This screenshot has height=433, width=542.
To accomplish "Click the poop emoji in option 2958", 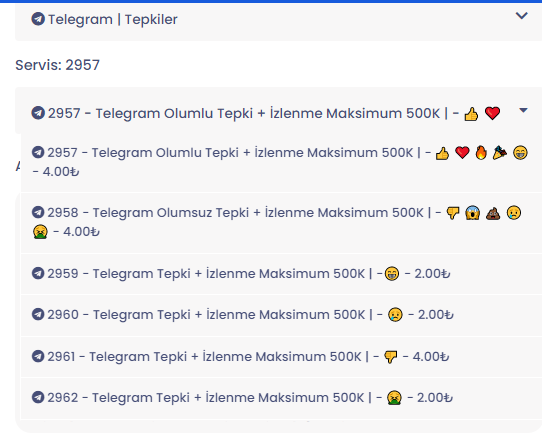I will pos(493,213).
